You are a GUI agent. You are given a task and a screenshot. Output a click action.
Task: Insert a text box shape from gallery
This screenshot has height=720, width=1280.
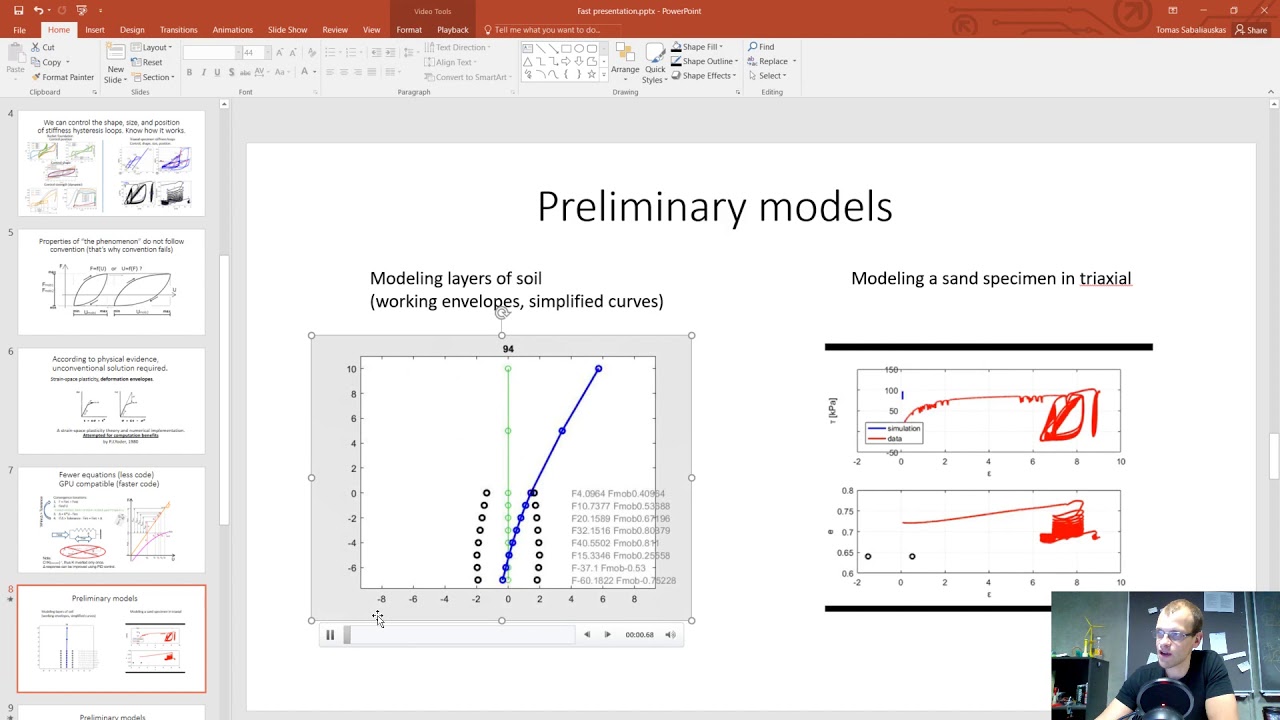527,48
